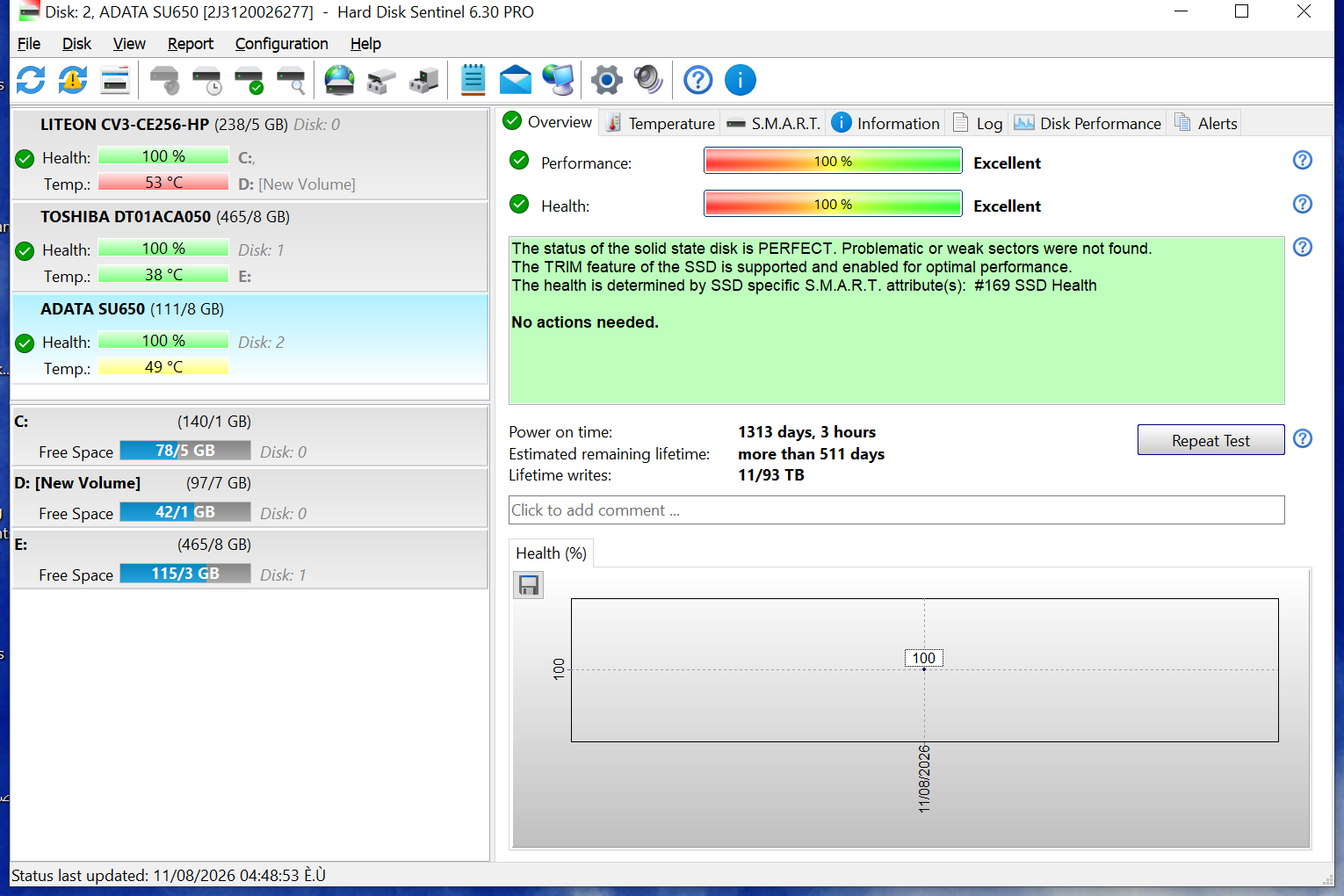Click the speaker sound toolbar icon
Image resolution: width=1344 pixels, height=896 pixels.
[x=648, y=80]
